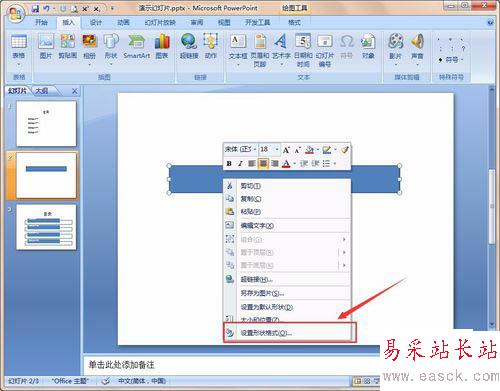Image resolution: width=500 pixels, height=391 pixels.
Task: Open 页眉和页脚 header and footer
Action: pyautogui.click(x=260, y=50)
